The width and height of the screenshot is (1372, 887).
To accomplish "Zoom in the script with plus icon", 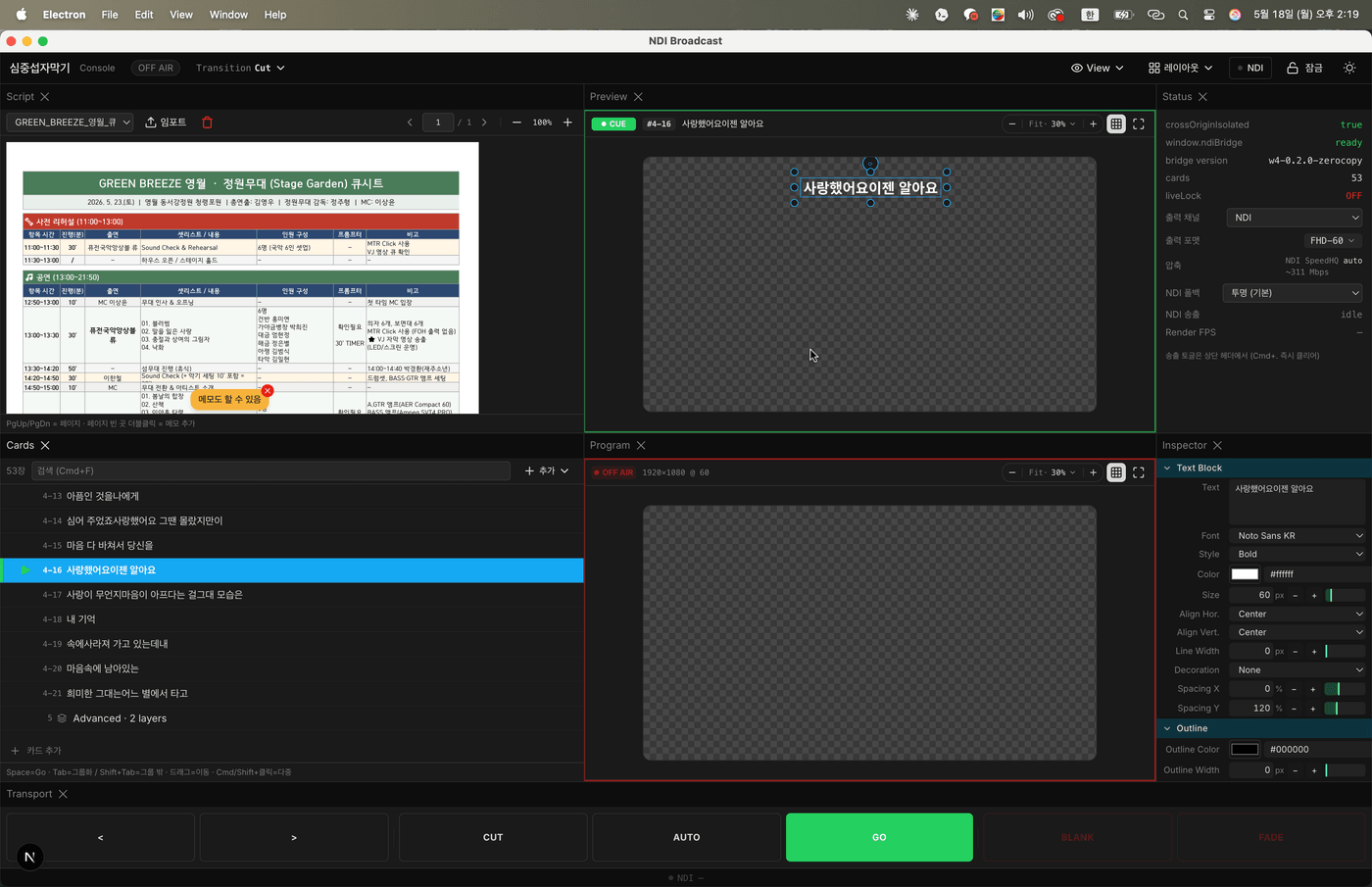I will click(x=567, y=123).
